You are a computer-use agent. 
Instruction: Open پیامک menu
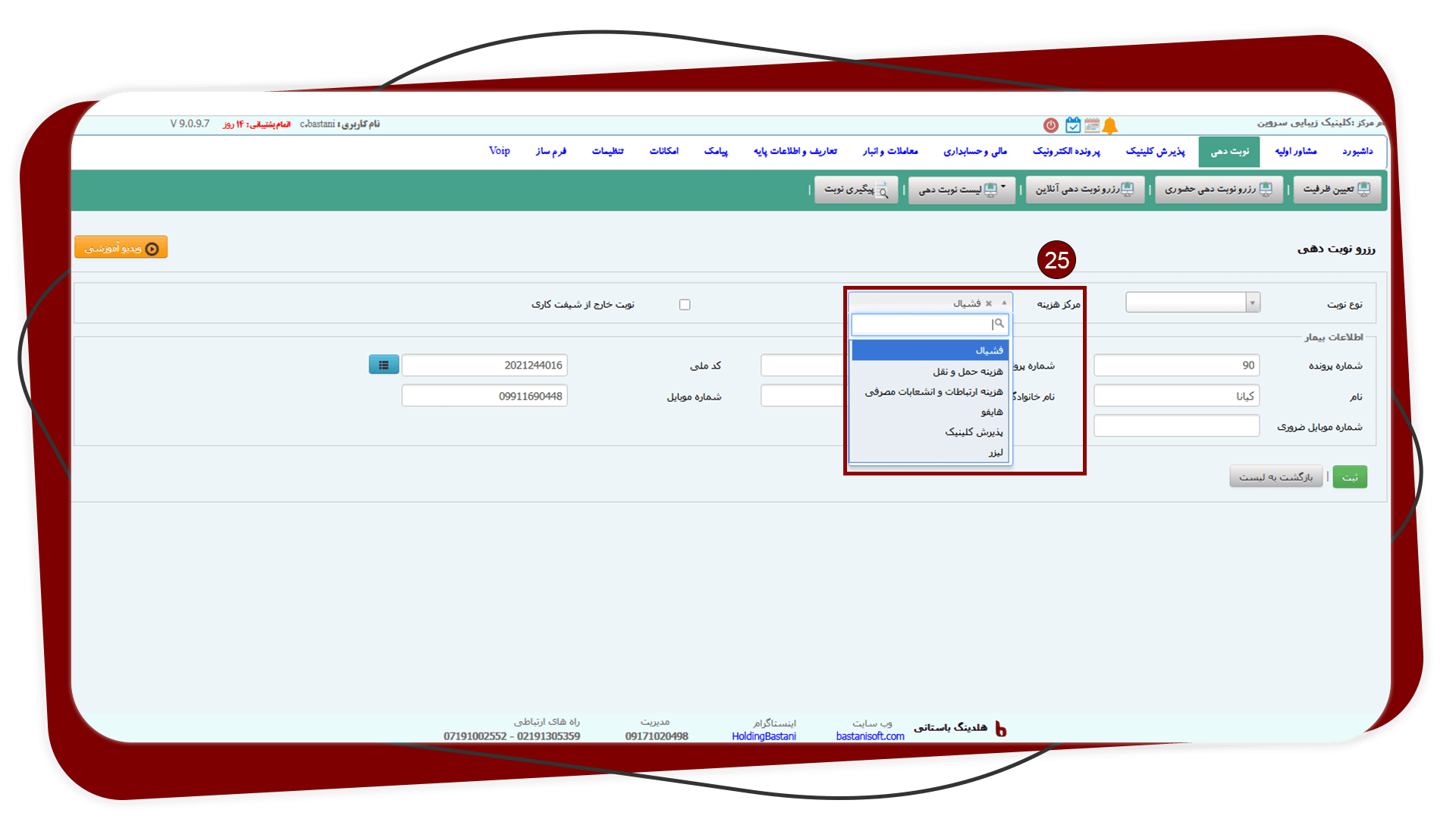[716, 152]
